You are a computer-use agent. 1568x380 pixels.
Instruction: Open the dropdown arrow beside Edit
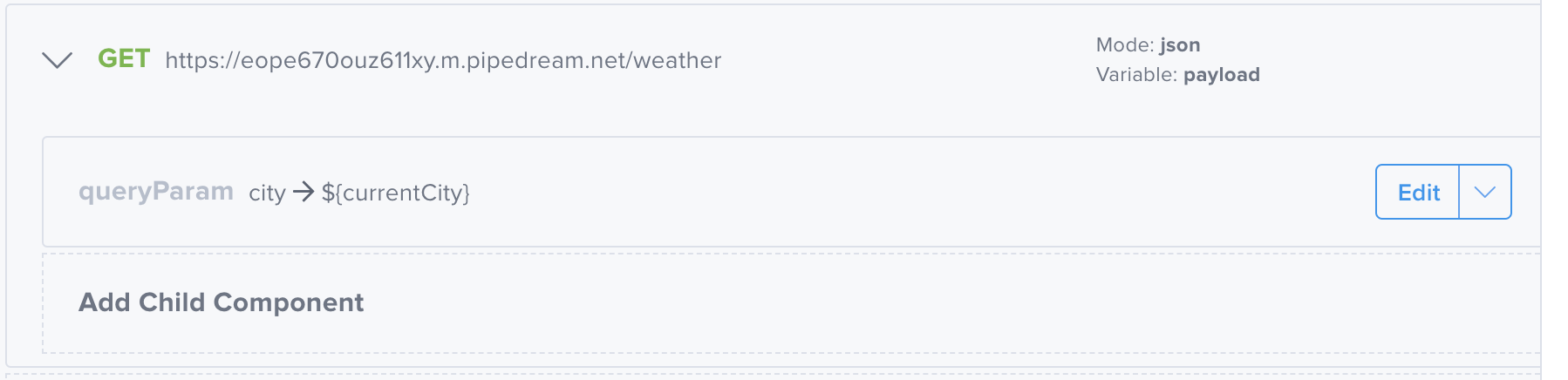click(x=1484, y=192)
